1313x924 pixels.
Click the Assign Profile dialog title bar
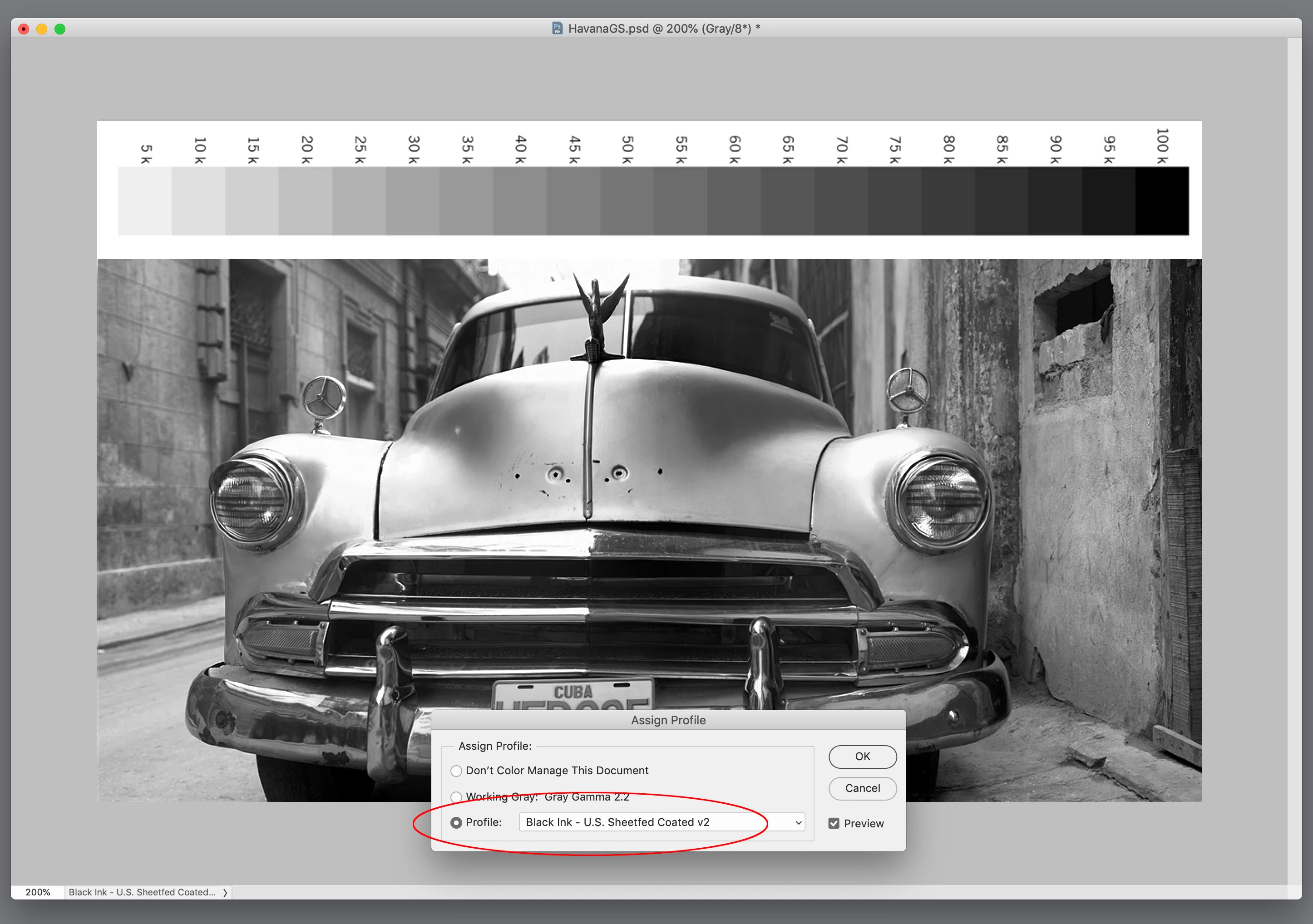668,720
